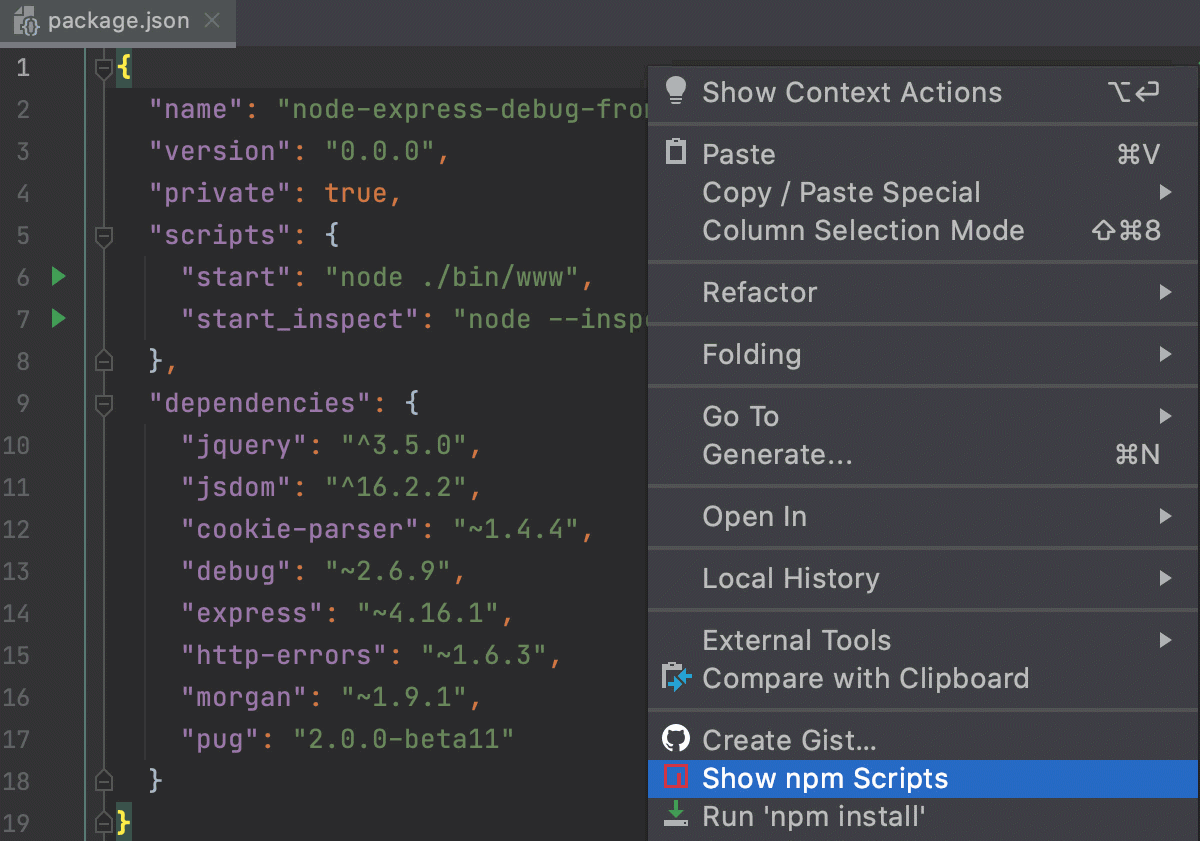Click the green run arrow beside the start script
This screenshot has width=1200, height=841.
pos(58,277)
